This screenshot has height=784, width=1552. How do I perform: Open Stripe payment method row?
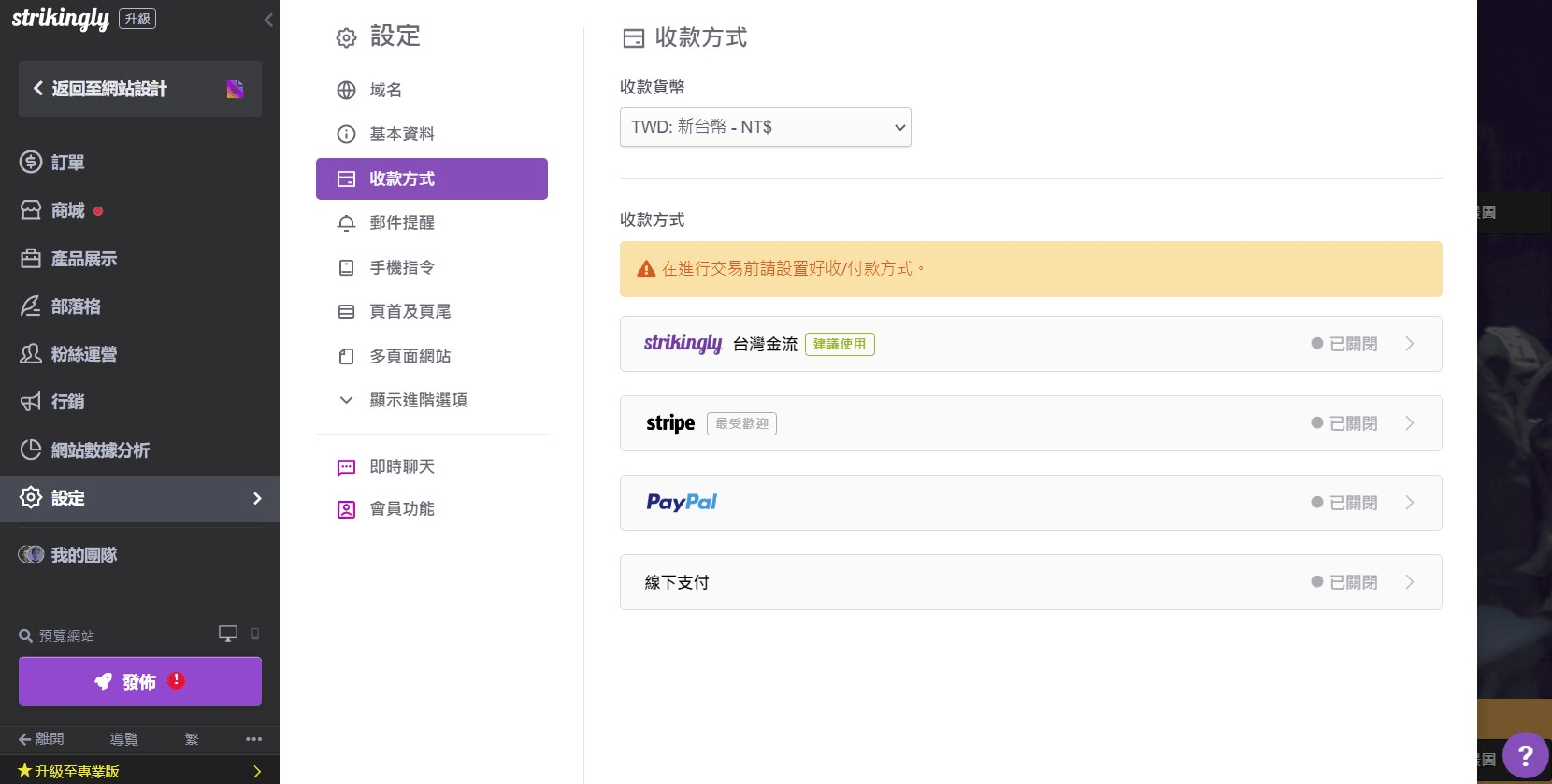point(1030,423)
